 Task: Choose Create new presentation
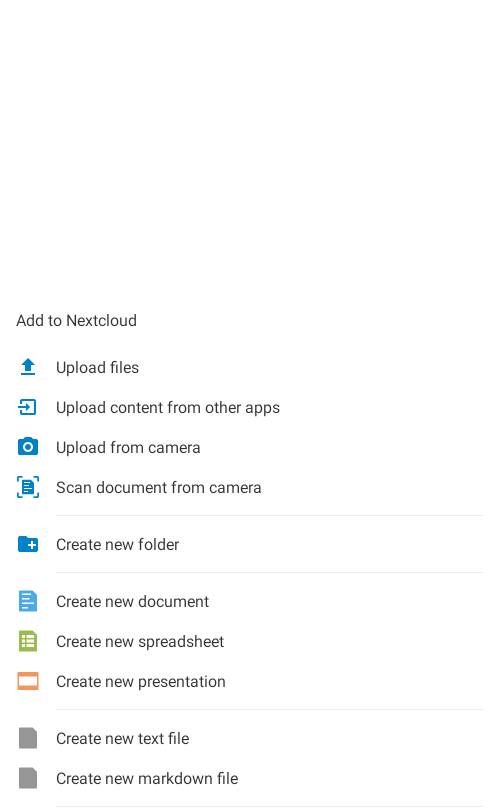tap(250, 682)
